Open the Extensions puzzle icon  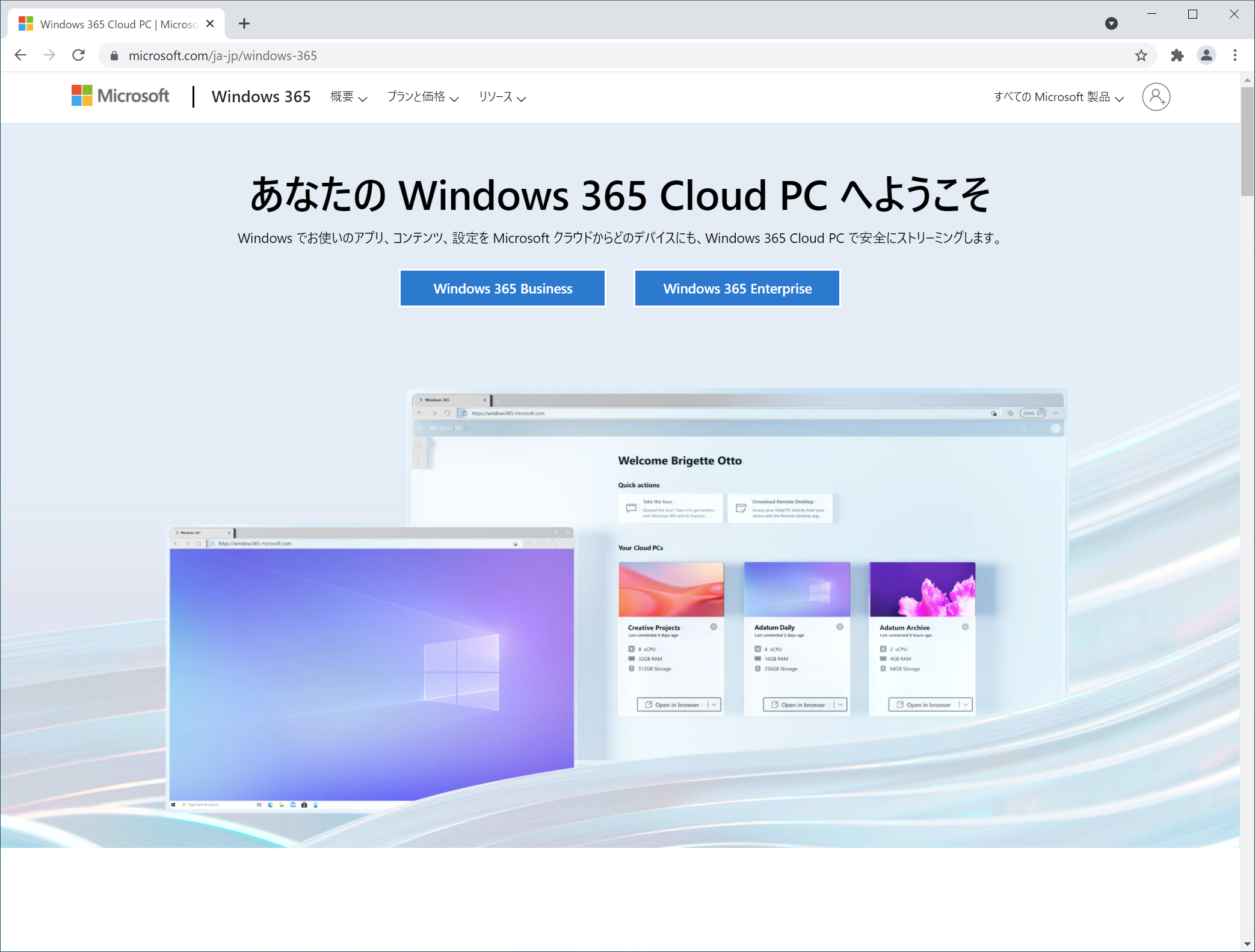pos(1177,55)
